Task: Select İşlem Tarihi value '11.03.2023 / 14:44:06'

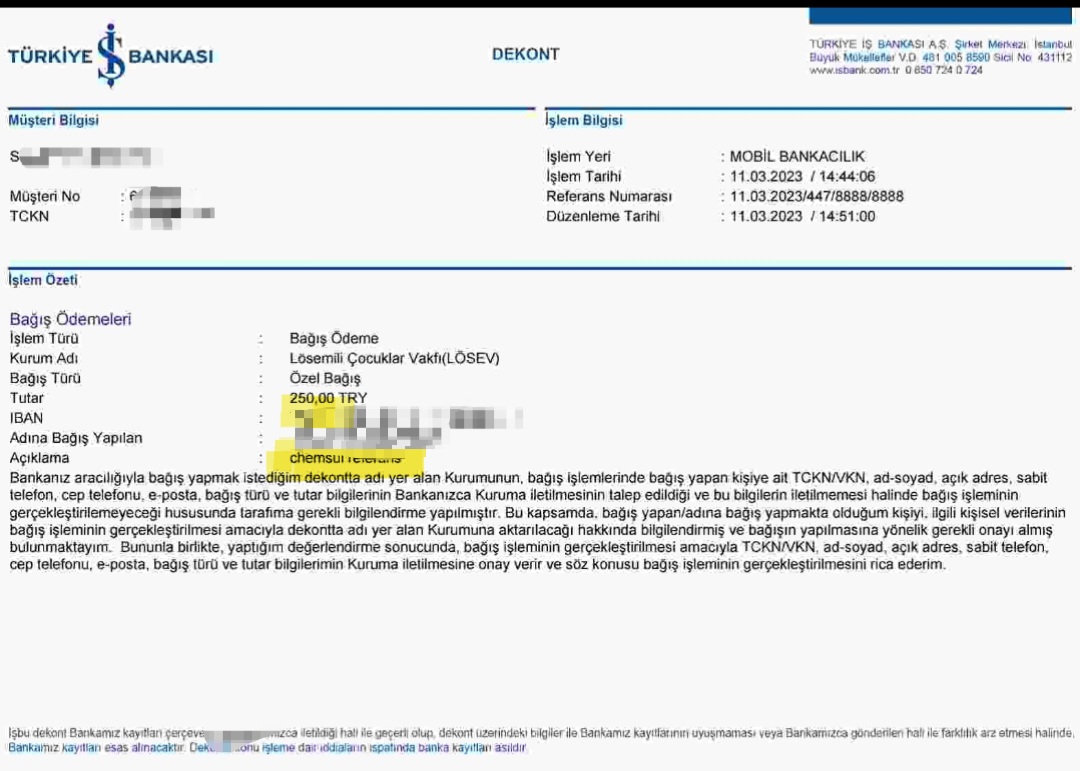Action: [802, 176]
